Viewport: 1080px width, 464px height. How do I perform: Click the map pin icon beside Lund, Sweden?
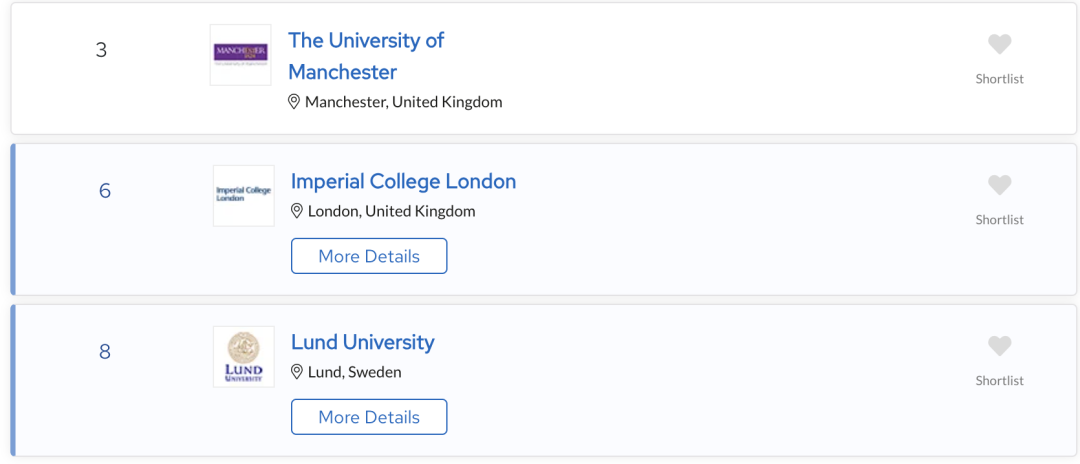click(297, 372)
